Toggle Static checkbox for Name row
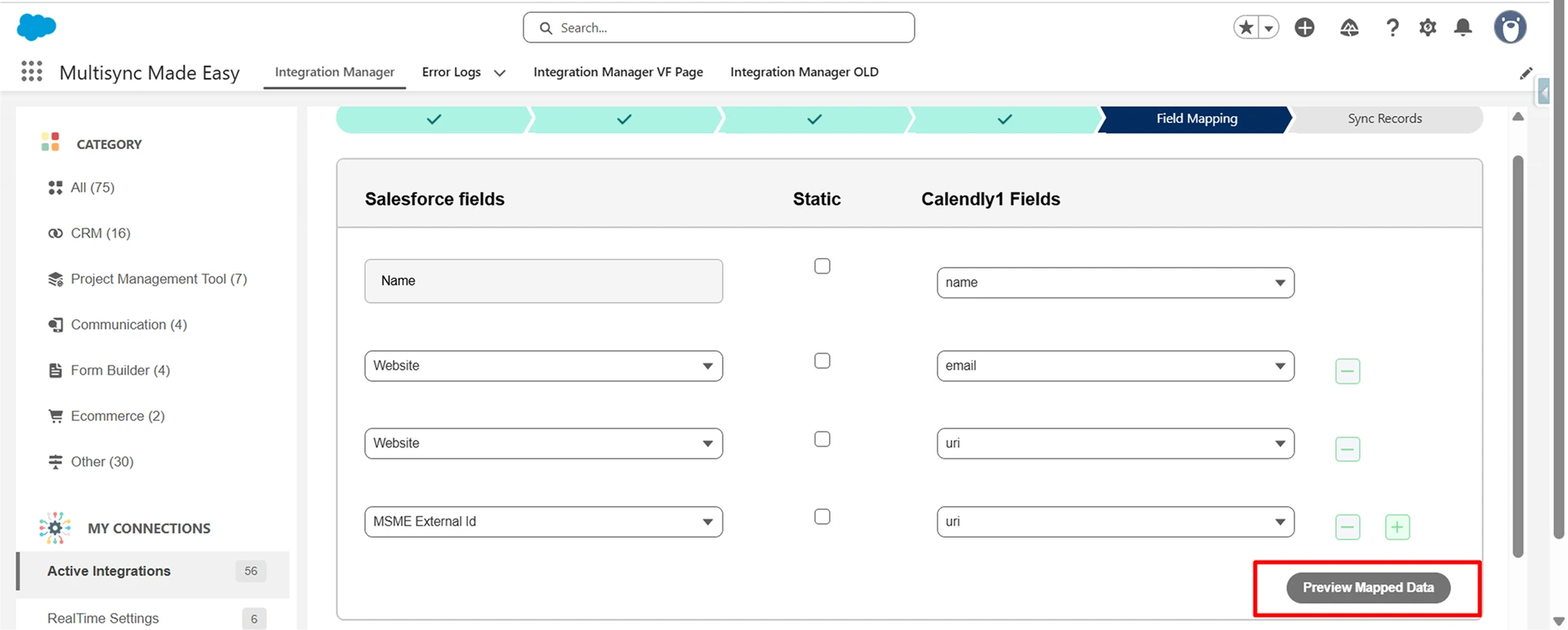This screenshot has width=1568, height=630. pyautogui.click(x=822, y=266)
